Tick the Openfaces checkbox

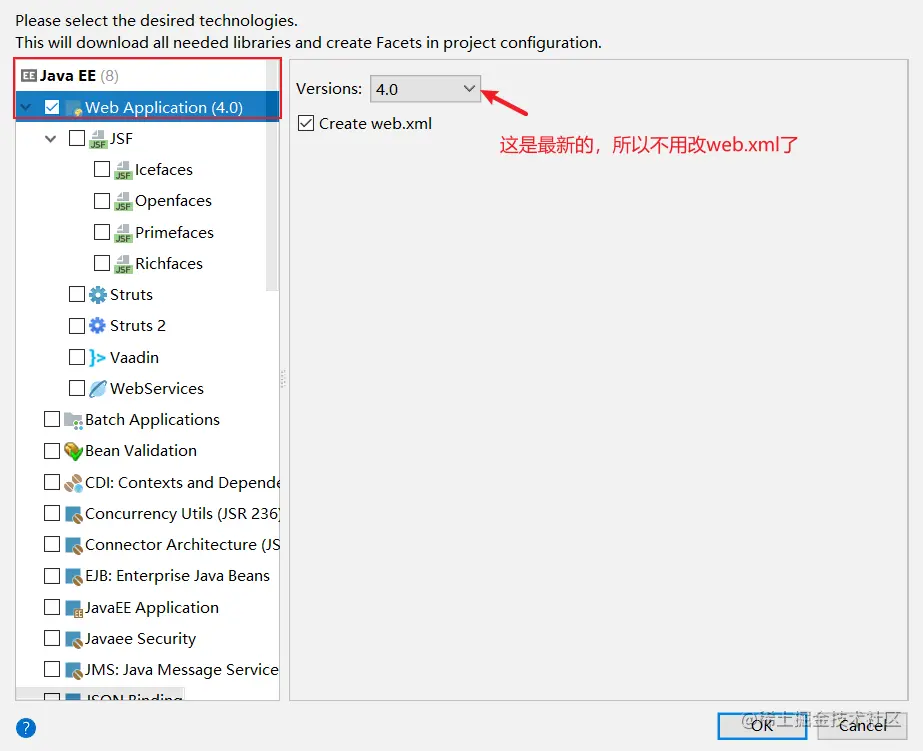pyautogui.click(x=102, y=201)
